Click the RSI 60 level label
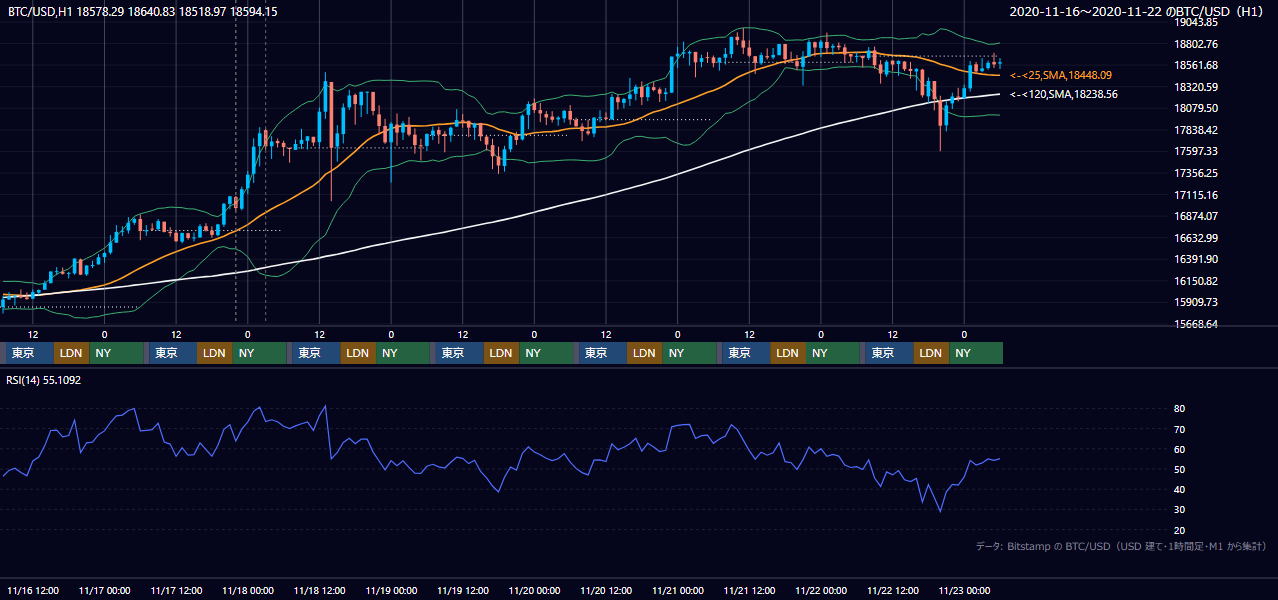The image size is (1278, 600). [1179, 449]
